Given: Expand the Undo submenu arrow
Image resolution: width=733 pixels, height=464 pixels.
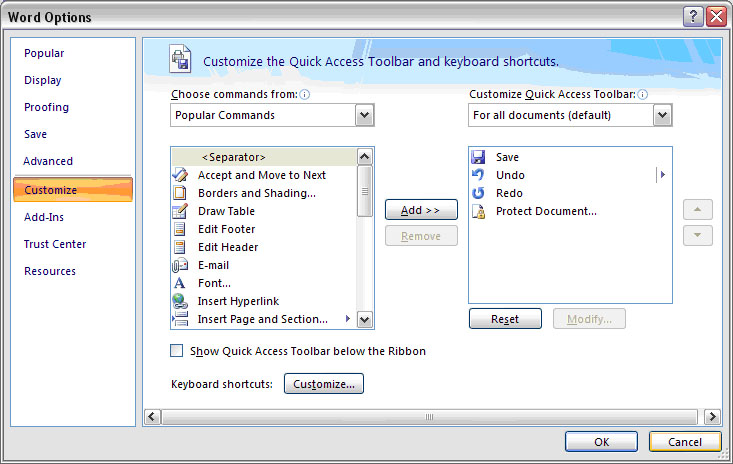Looking at the screenshot, I should click(662, 175).
